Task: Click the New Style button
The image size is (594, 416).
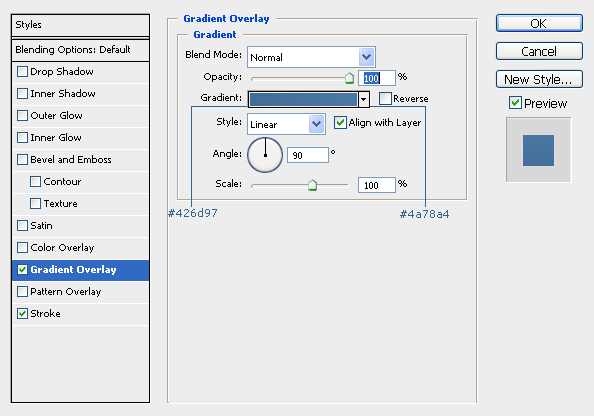Action: coord(539,79)
